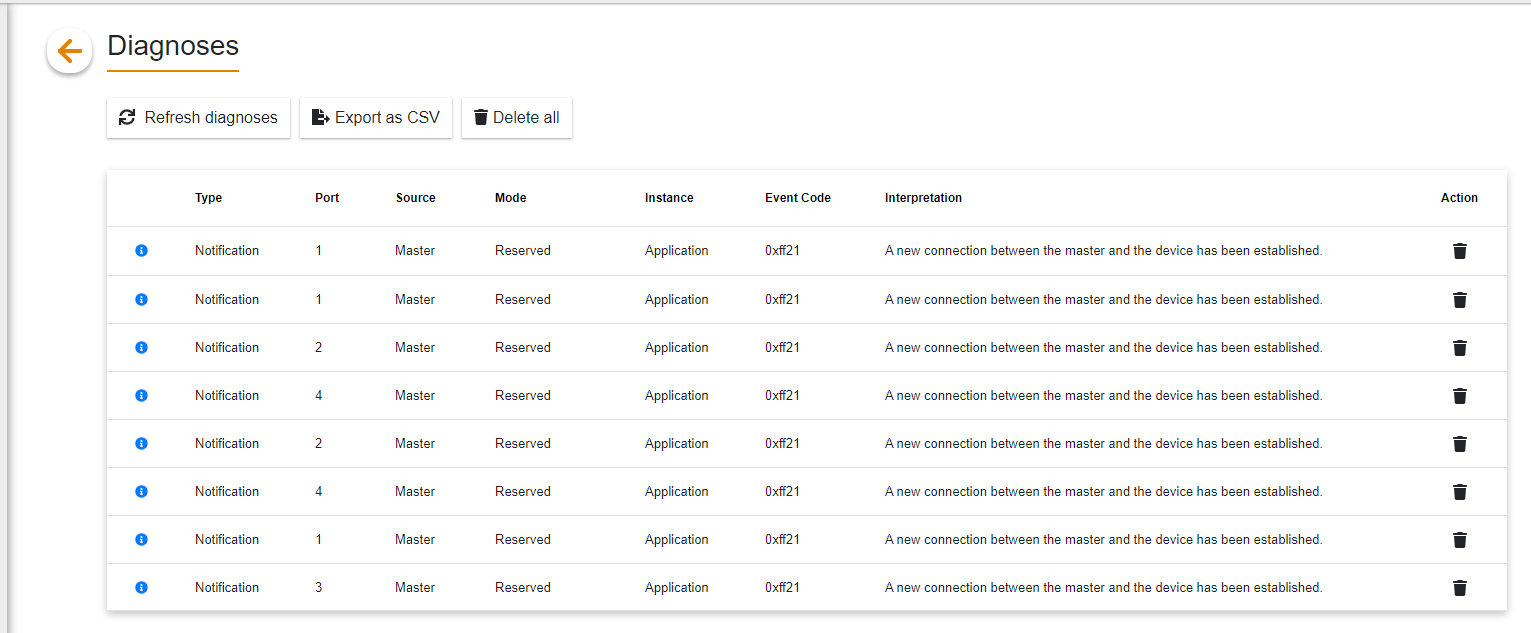Open the info icon of the fourth row
1531x633 pixels.
point(141,396)
